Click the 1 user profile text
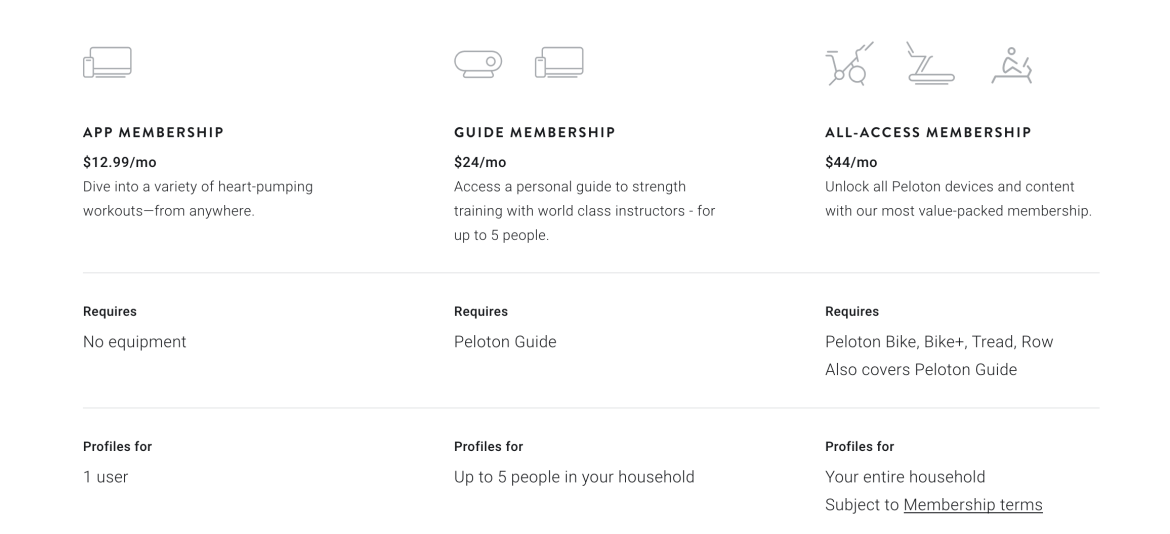 tap(106, 477)
